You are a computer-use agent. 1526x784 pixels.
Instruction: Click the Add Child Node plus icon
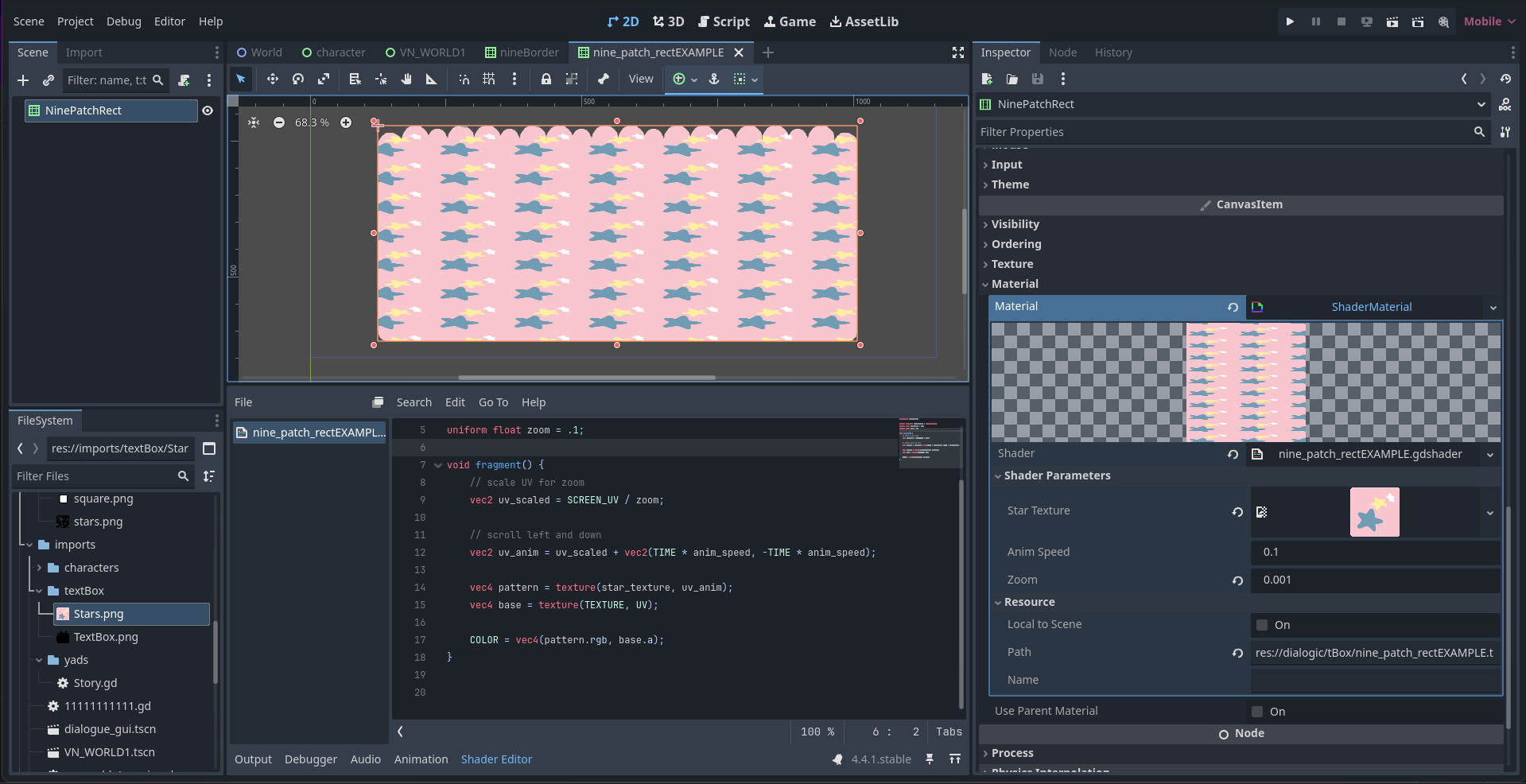pyautogui.click(x=23, y=80)
